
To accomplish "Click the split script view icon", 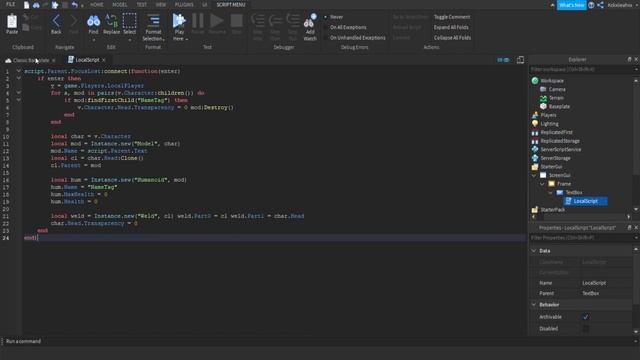I will click(520, 60).
